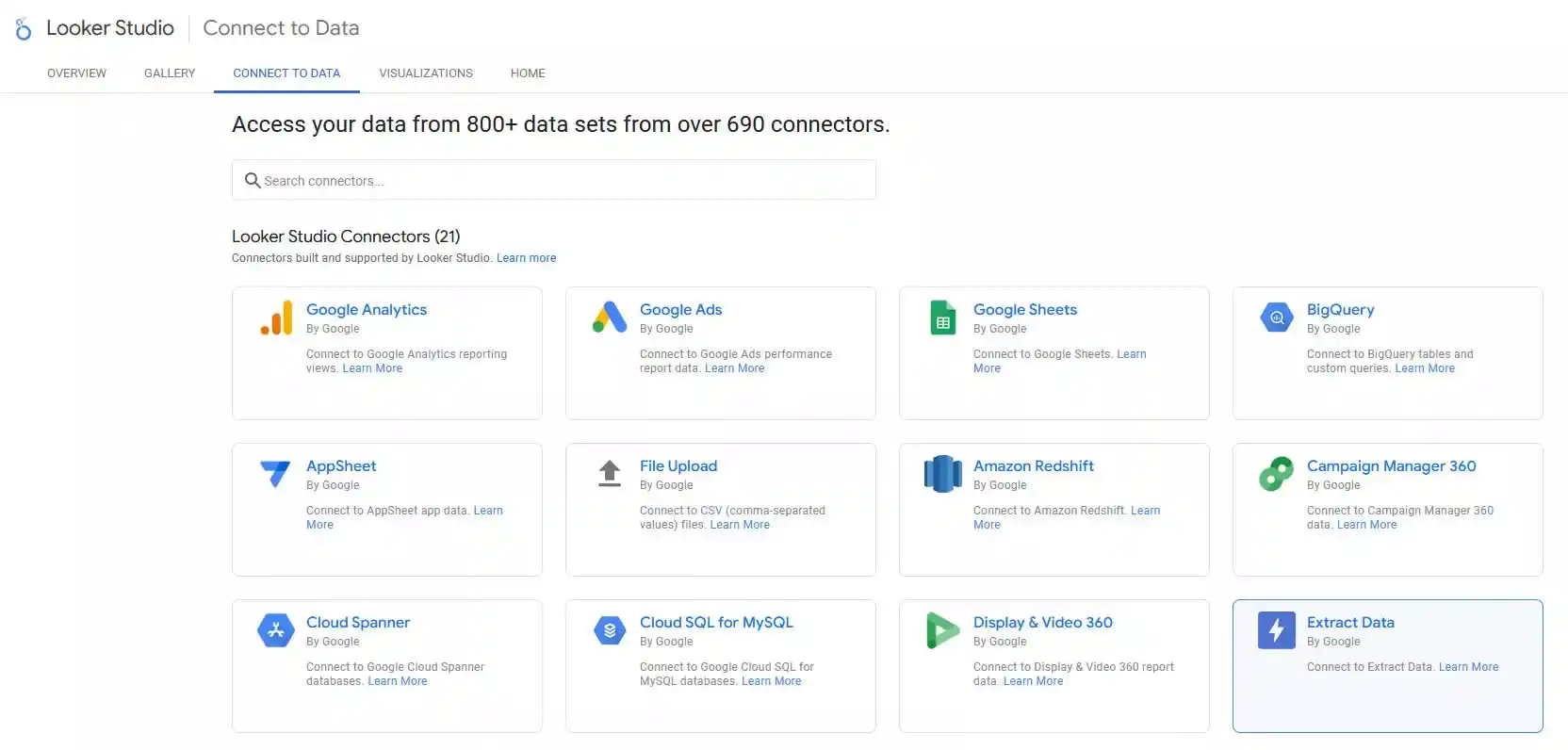Click the AppSheet blue arrow icon
1568x750 pixels.
pyautogui.click(x=275, y=473)
